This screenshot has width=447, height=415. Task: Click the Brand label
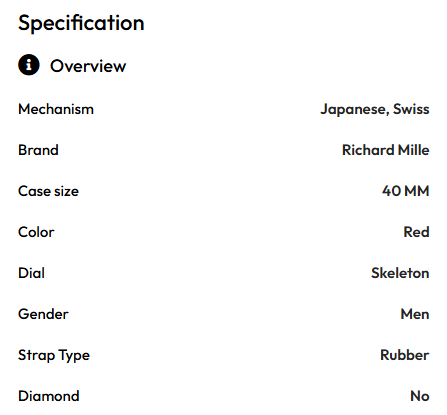click(x=38, y=150)
